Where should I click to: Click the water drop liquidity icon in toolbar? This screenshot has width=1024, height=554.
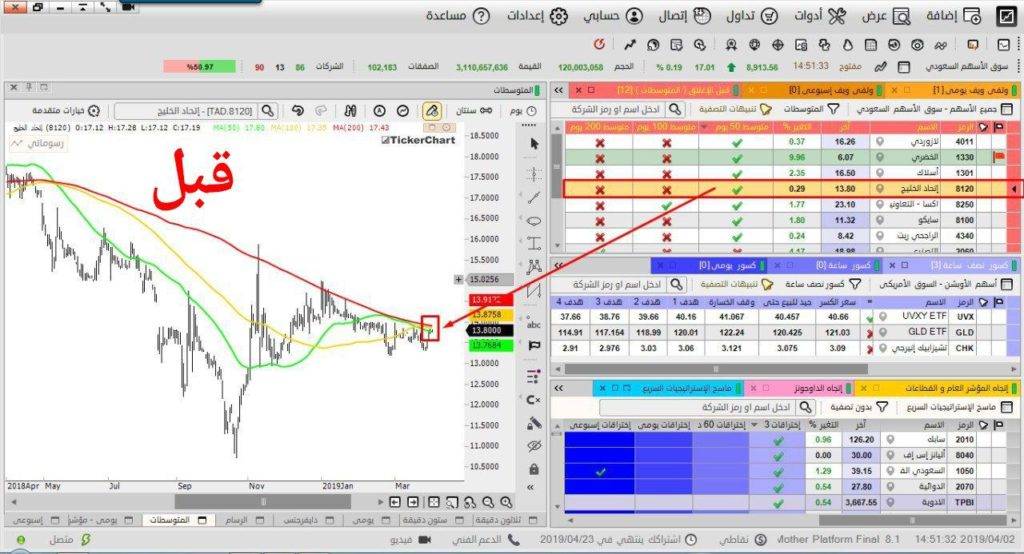(848, 44)
